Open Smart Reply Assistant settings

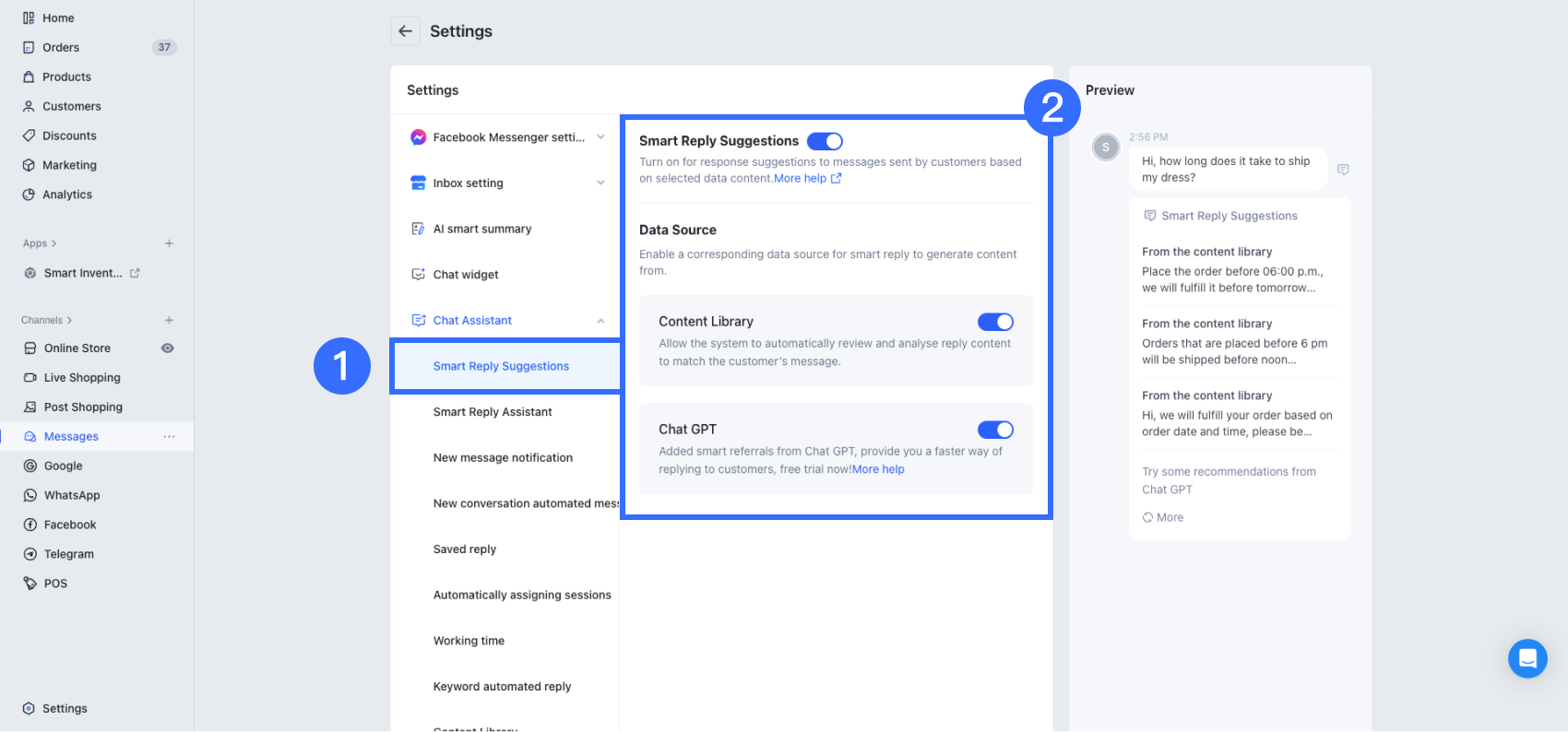pyautogui.click(x=493, y=412)
